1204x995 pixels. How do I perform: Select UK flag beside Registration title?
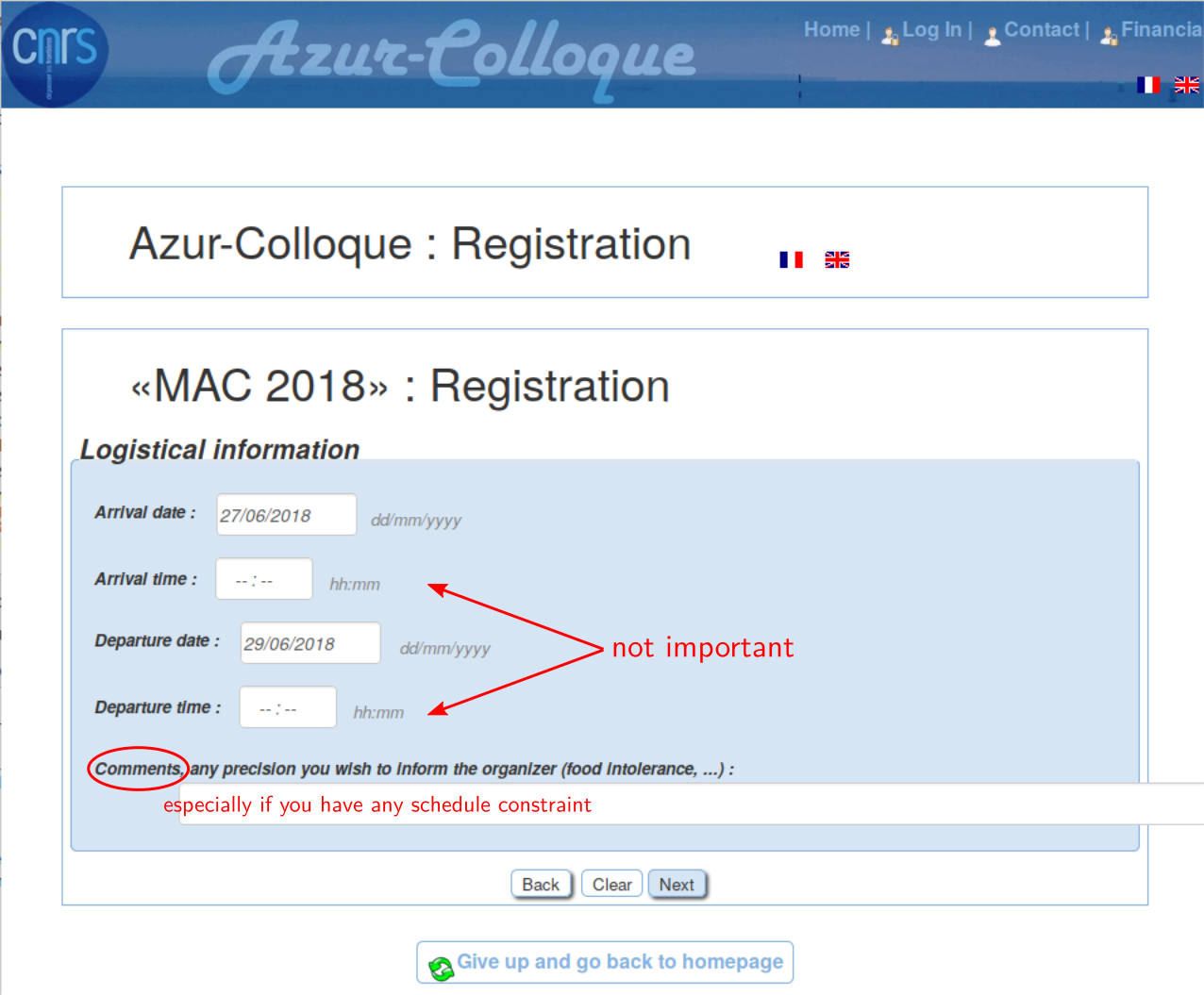pyautogui.click(x=837, y=259)
